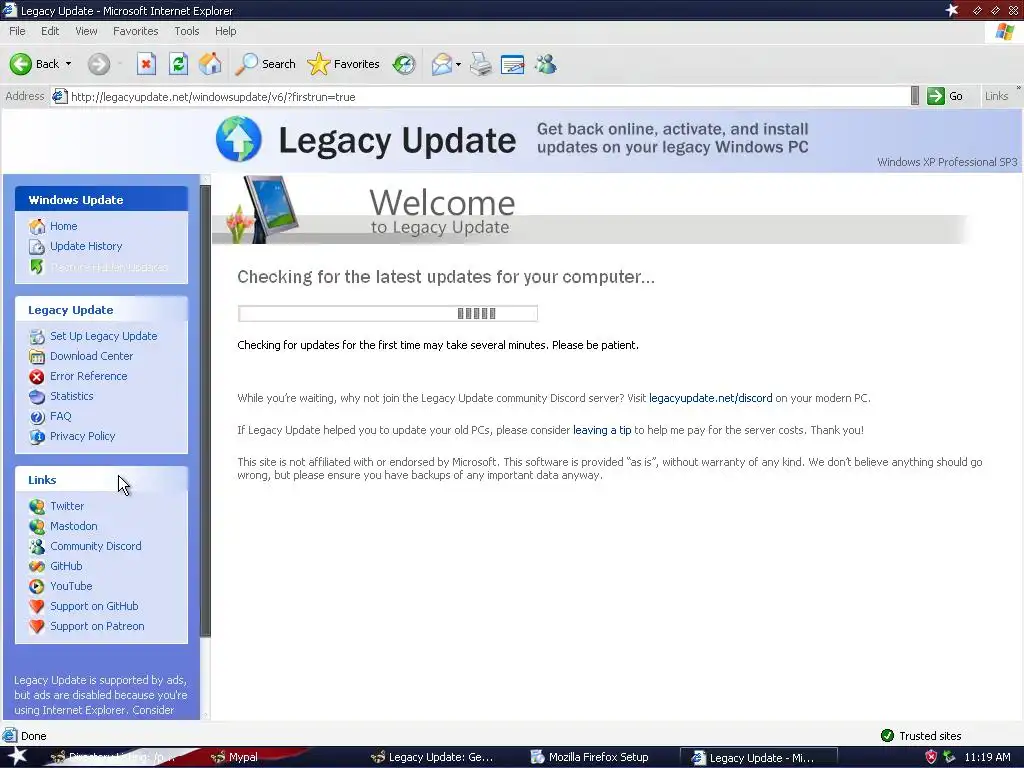The image size is (1024, 768).
Task: Open the Community Discord link
Action: 96,546
